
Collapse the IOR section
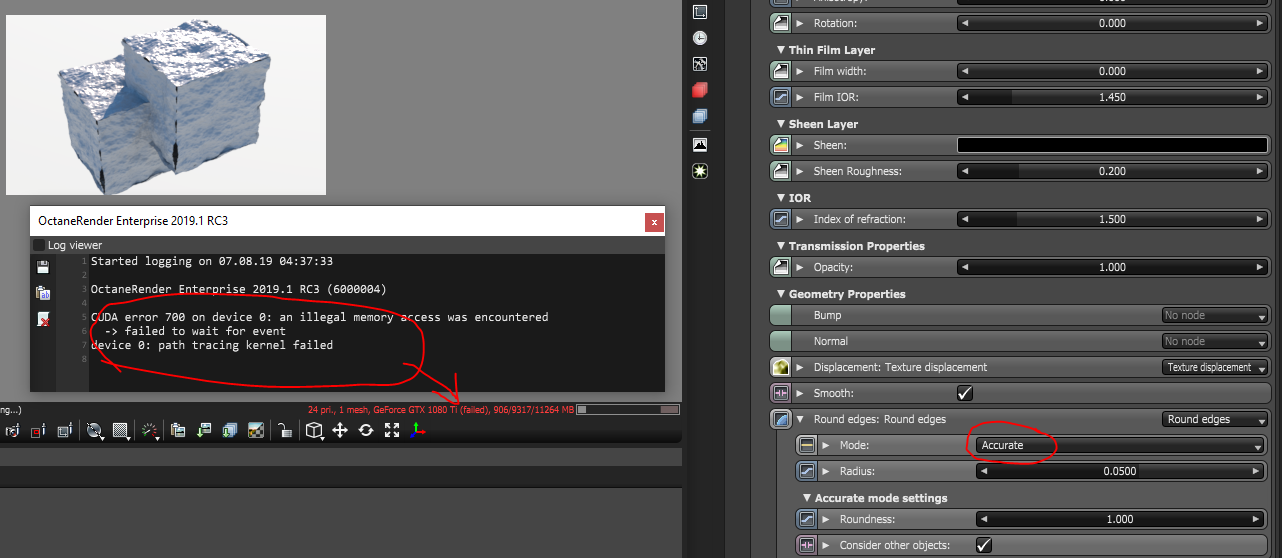coord(781,198)
